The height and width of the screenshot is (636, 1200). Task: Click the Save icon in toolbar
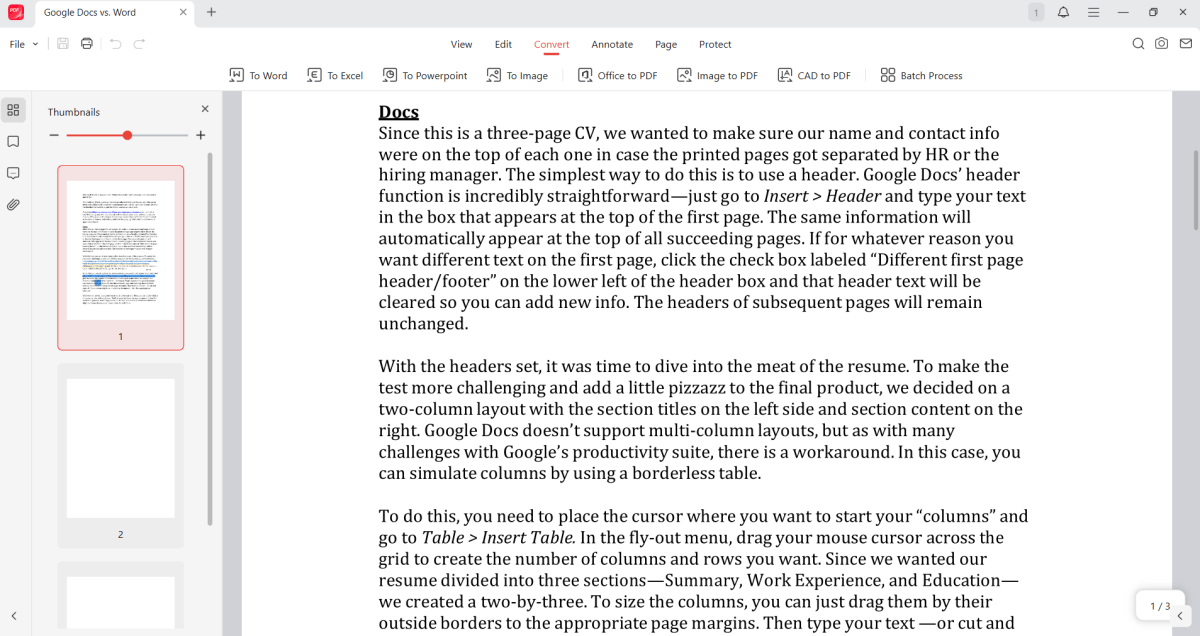click(63, 44)
